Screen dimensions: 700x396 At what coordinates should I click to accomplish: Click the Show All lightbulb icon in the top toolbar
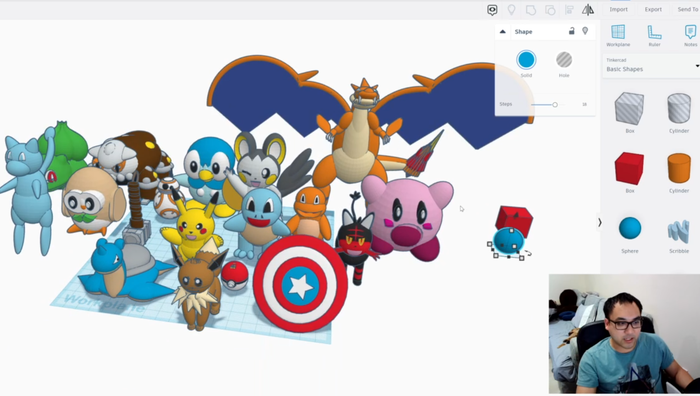[512, 9]
